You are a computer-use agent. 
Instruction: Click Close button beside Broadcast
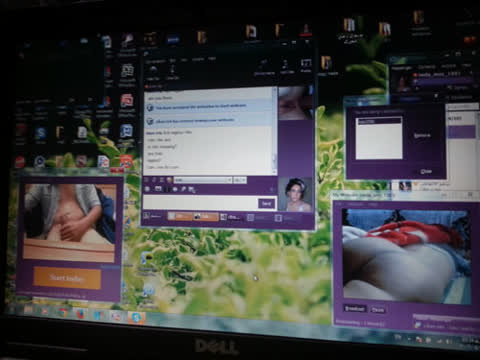coord(378,310)
